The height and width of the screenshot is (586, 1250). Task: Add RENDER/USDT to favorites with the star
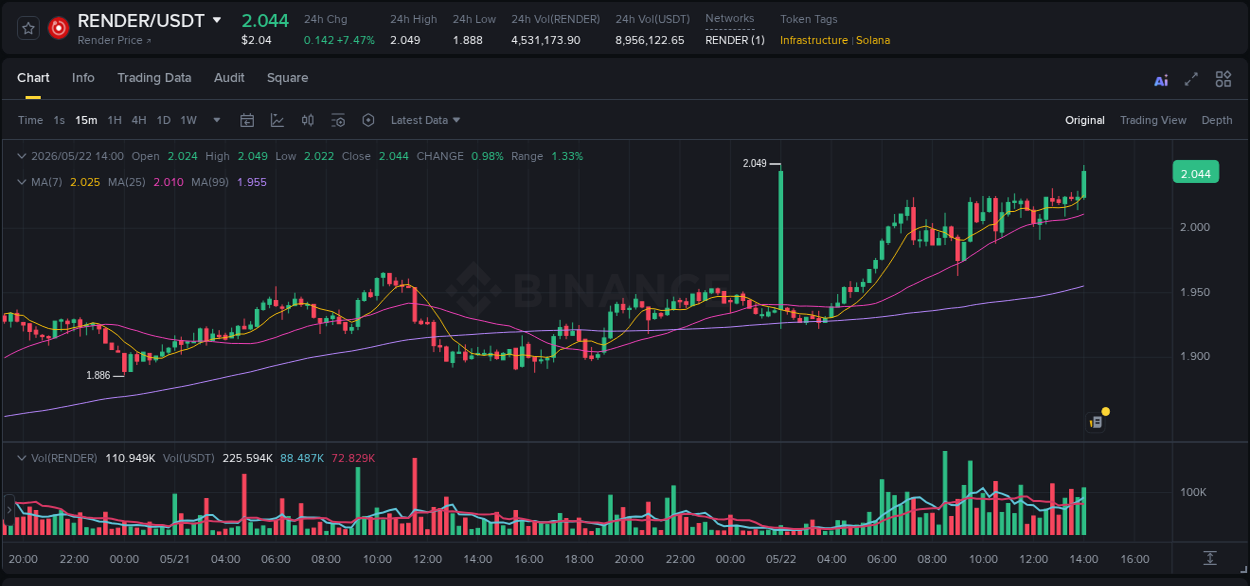tap(29, 28)
